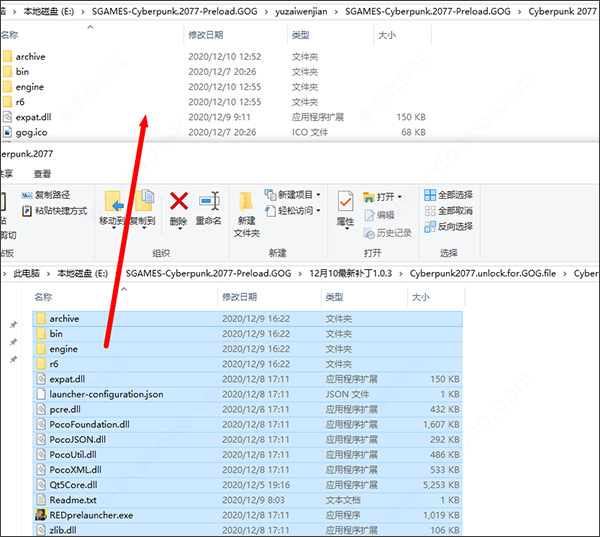Expand chevron after 12月10最新补丁1.0.3 breadcrumb
Screen dimensions: 600x537
(x=401, y=274)
